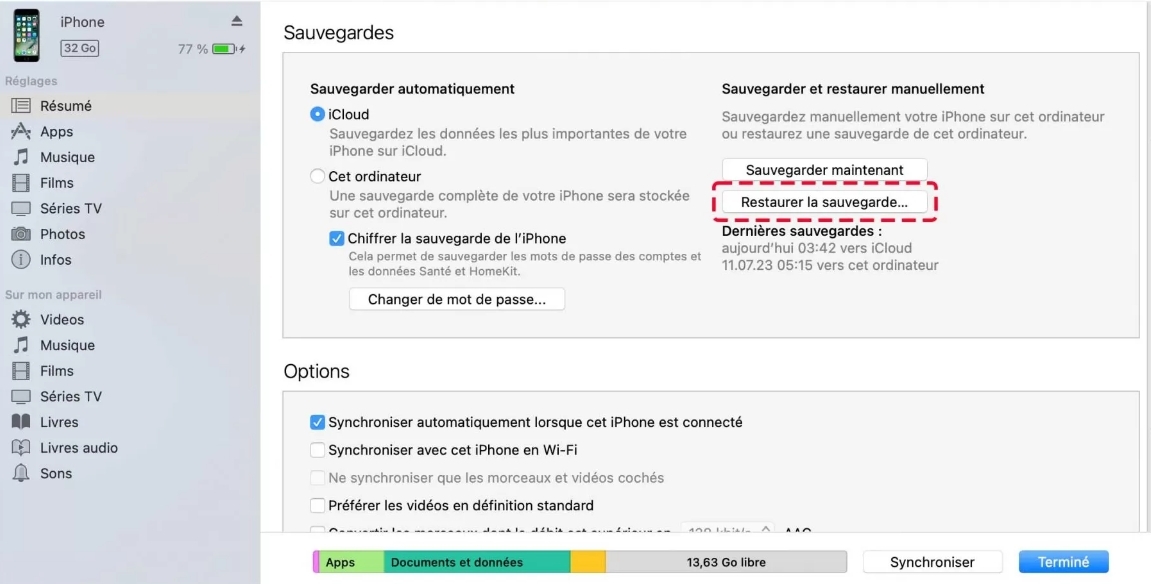Select Sons under Sur mon appareil
1151x584 pixels.
58,473
